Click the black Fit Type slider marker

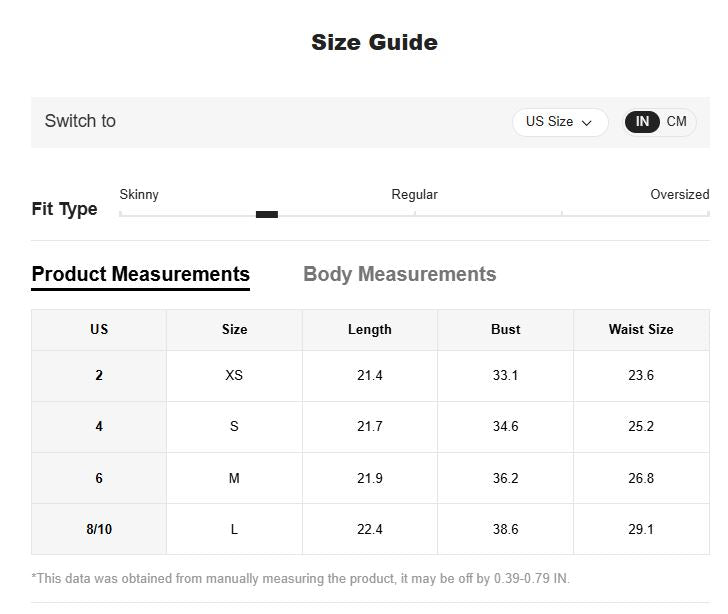pos(267,214)
